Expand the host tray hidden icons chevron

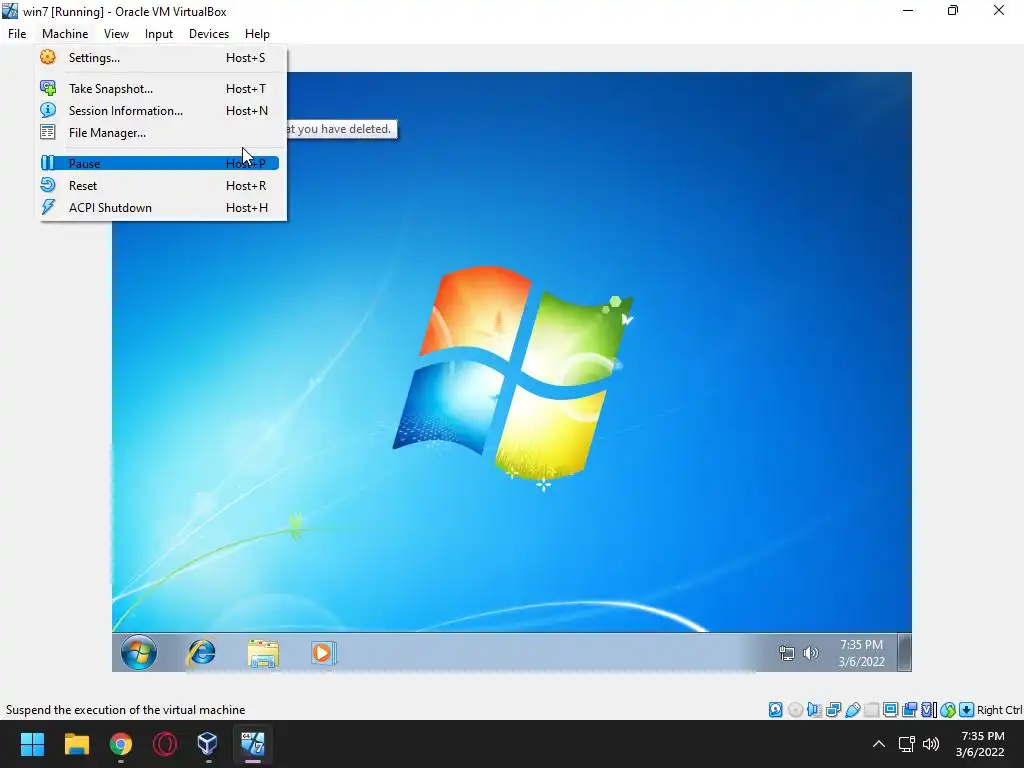coord(879,744)
